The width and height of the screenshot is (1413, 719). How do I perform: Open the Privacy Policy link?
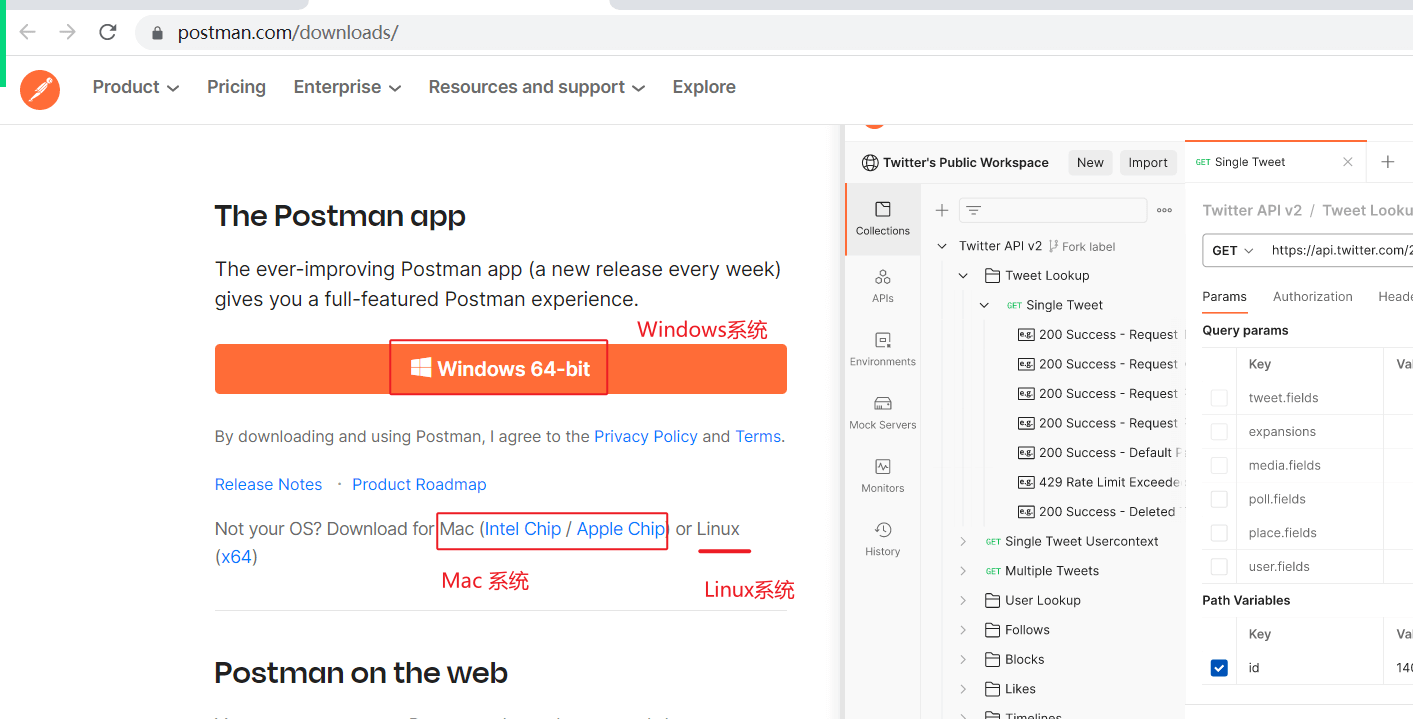click(x=646, y=437)
